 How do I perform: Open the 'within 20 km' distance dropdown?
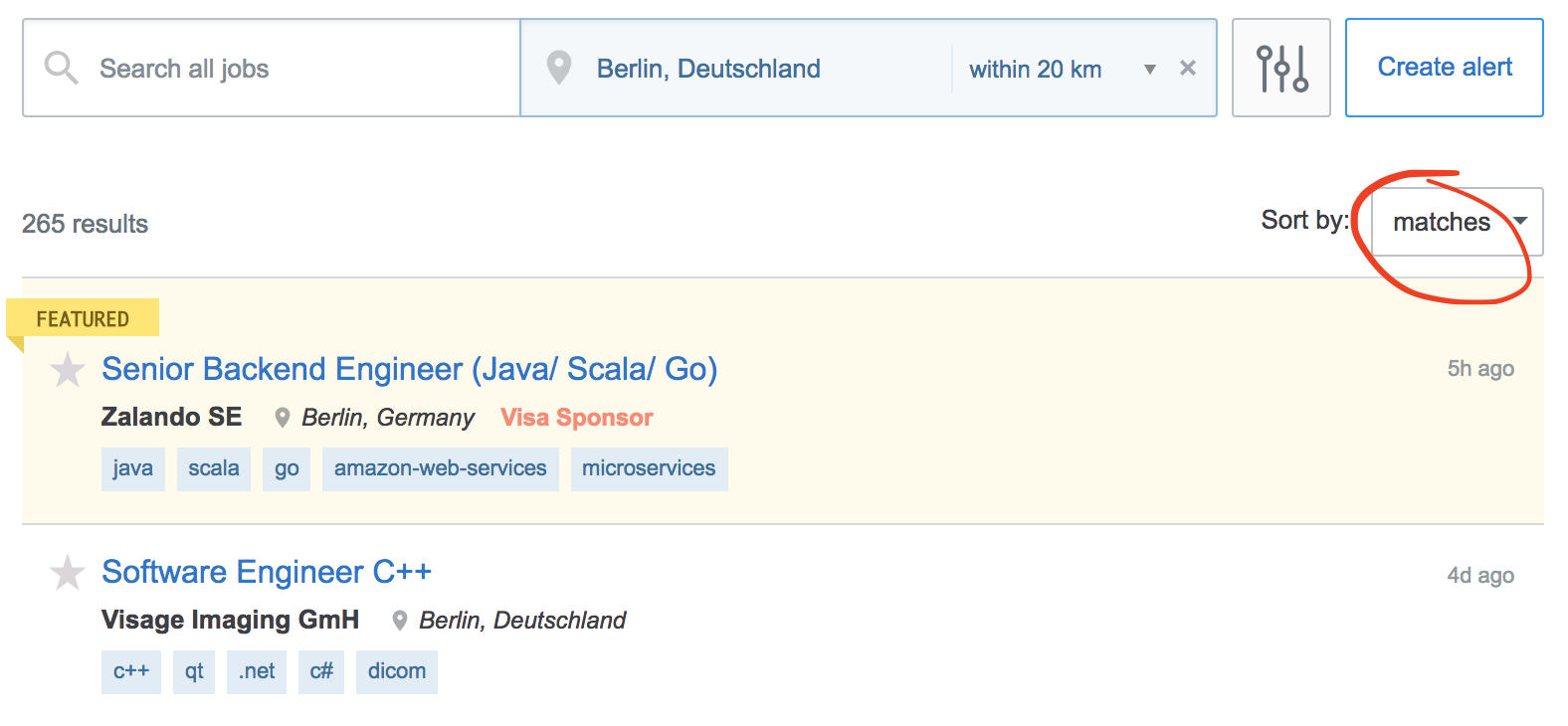click(x=1149, y=70)
